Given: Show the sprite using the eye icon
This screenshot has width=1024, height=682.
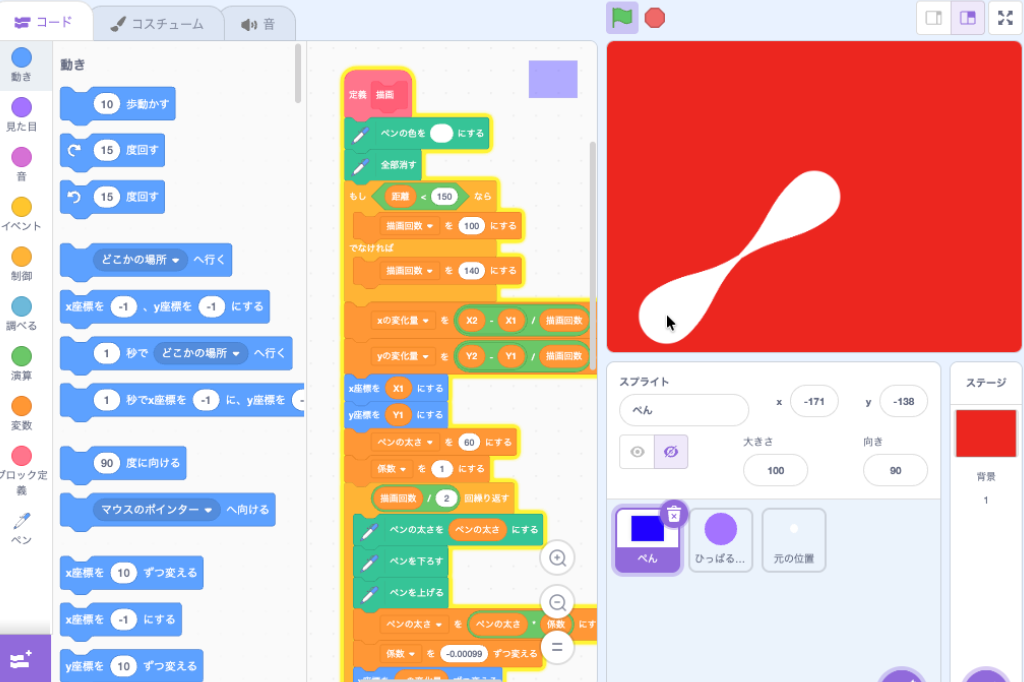Looking at the screenshot, I should pos(637,452).
